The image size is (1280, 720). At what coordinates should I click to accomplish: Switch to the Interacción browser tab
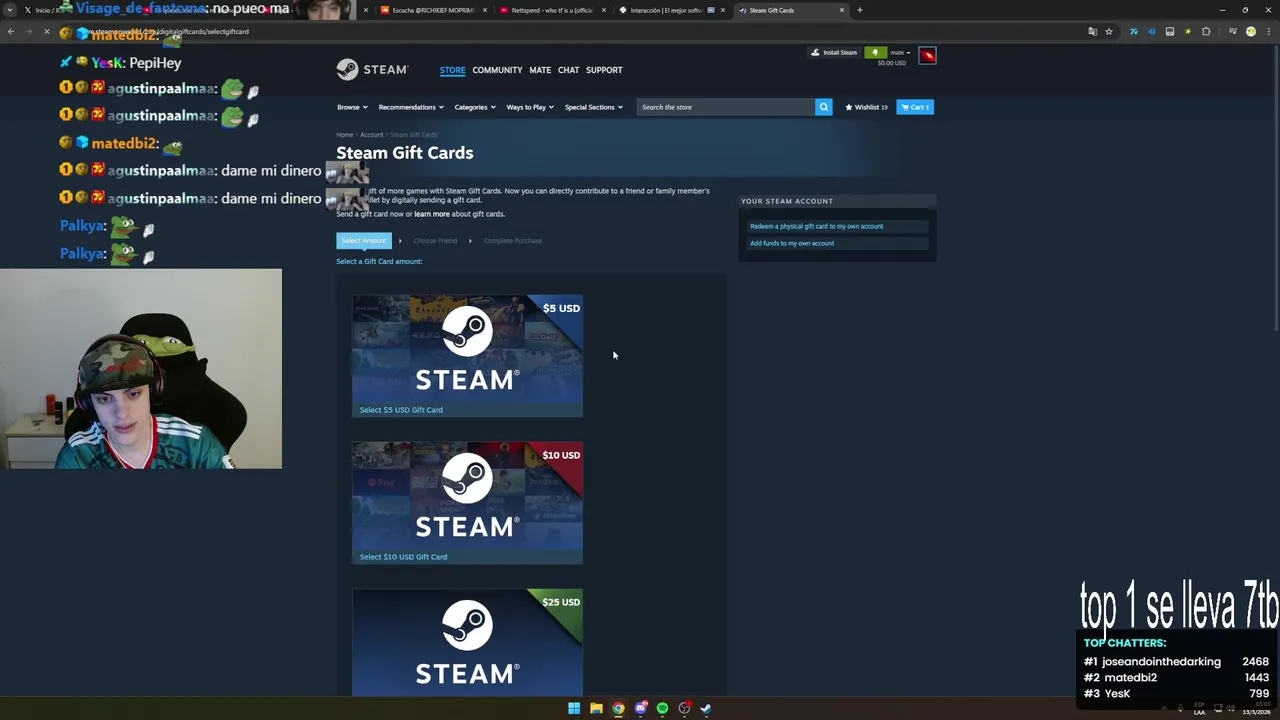point(672,10)
